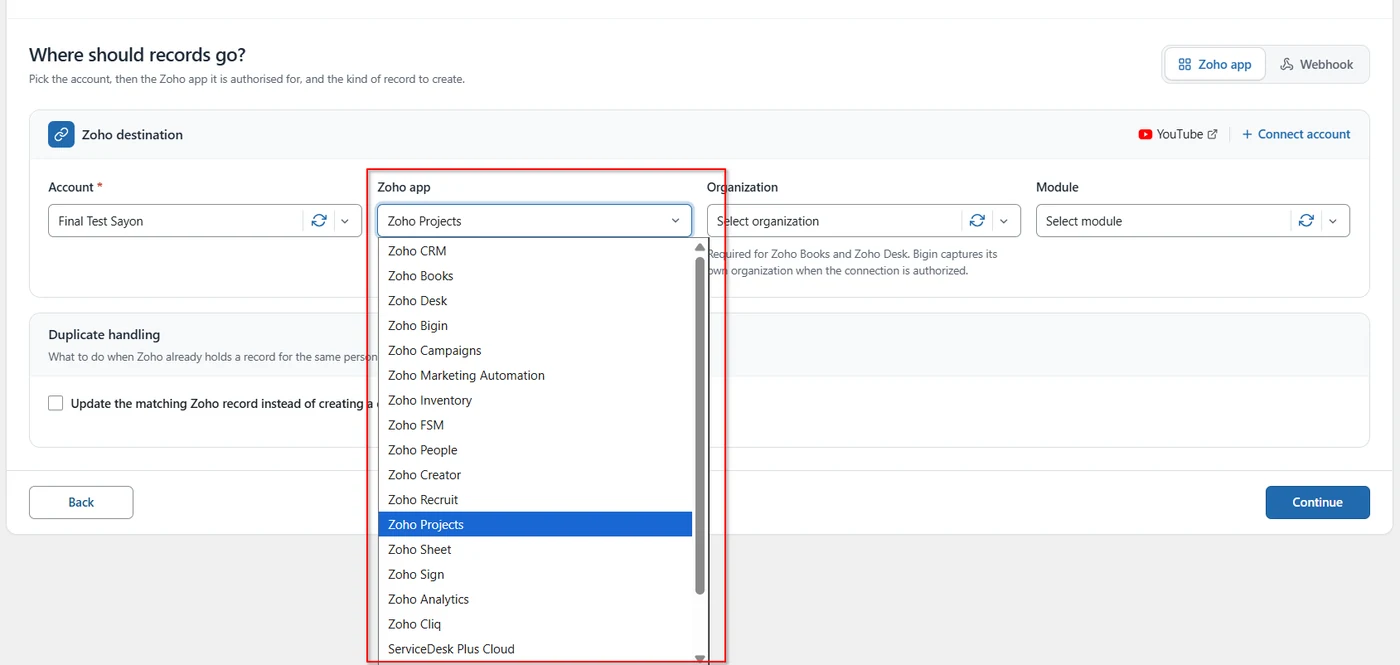1400x665 pixels.
Task: Choose Zoho Campaigns from the list
Action: (x=535, y=351)
